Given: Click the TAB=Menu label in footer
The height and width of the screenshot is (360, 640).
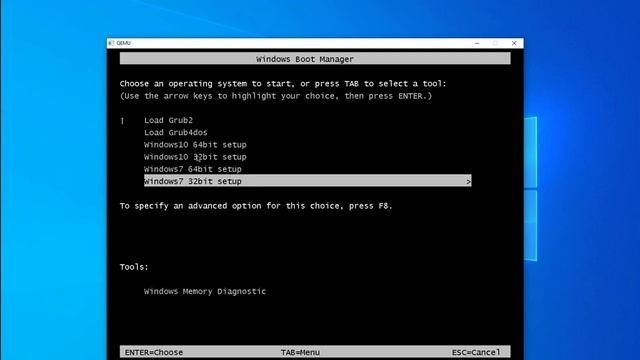Looking at the screenshot, I should (x=300, y=352).
